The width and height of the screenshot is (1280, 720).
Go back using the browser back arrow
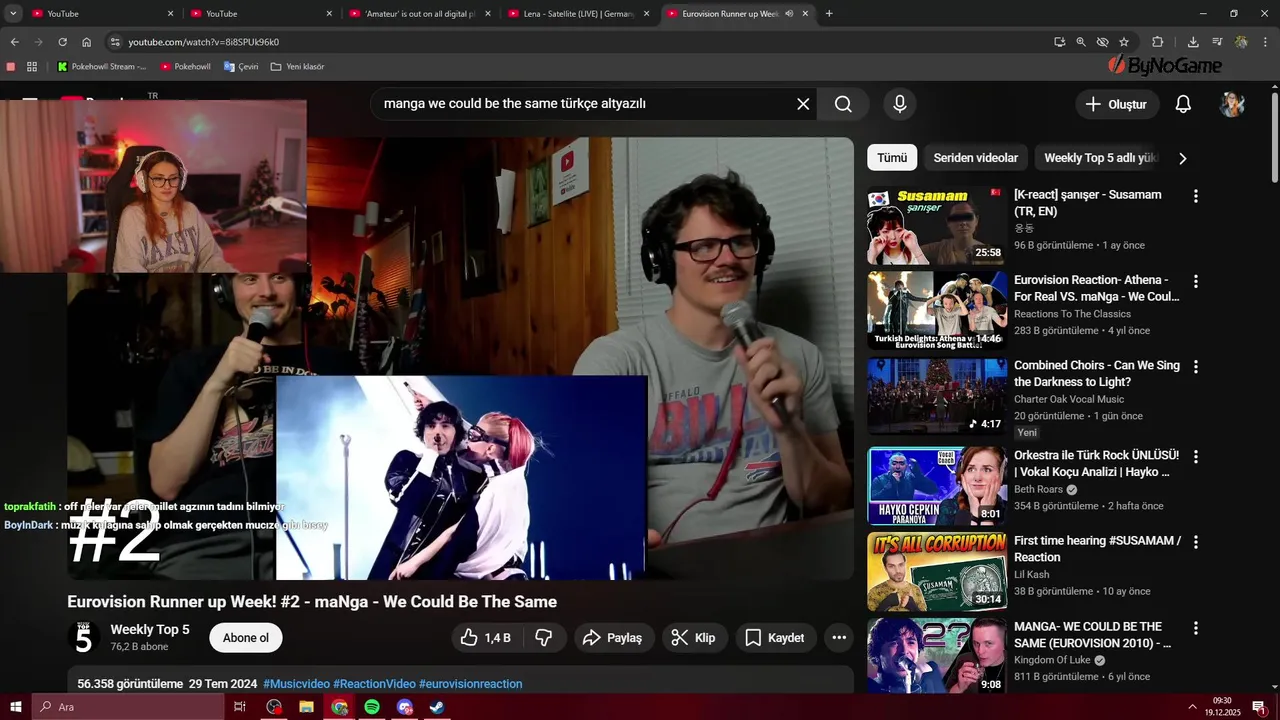[x=14, y=42]
